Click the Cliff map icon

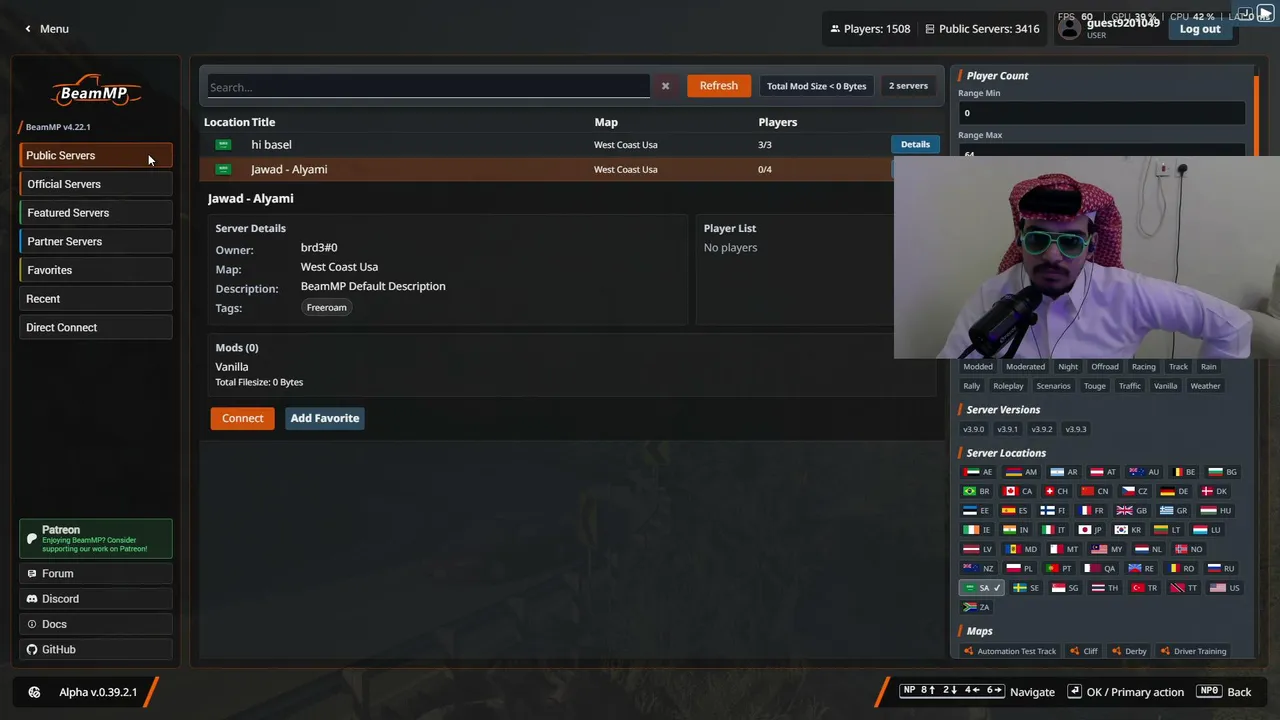1075,651
